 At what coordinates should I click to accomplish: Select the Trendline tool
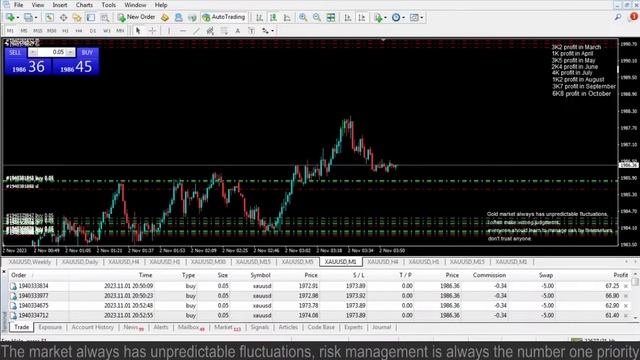(x=196, y=31)
